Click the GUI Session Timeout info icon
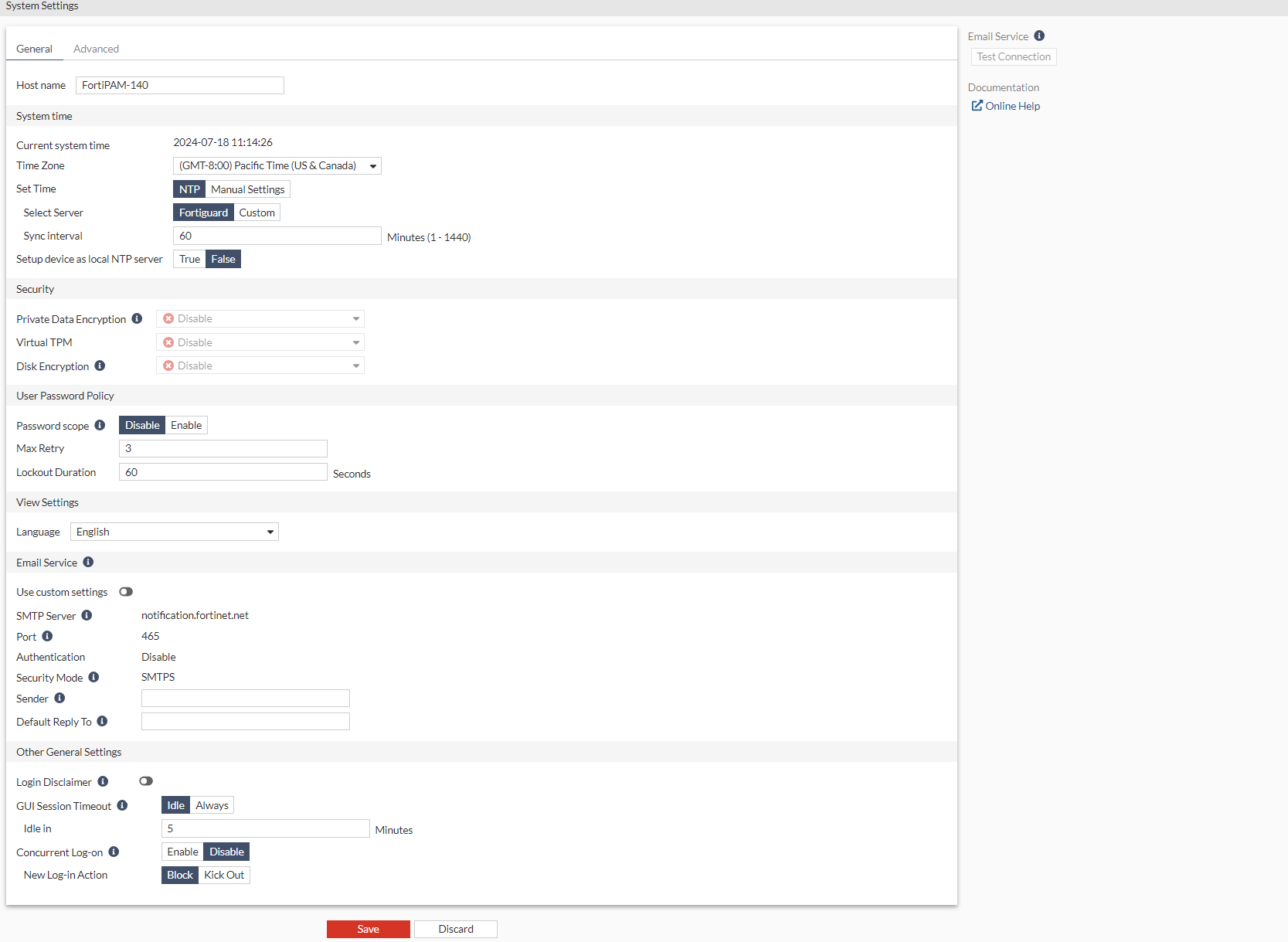This screenshot has height=942, width=1288. (122, 805)
